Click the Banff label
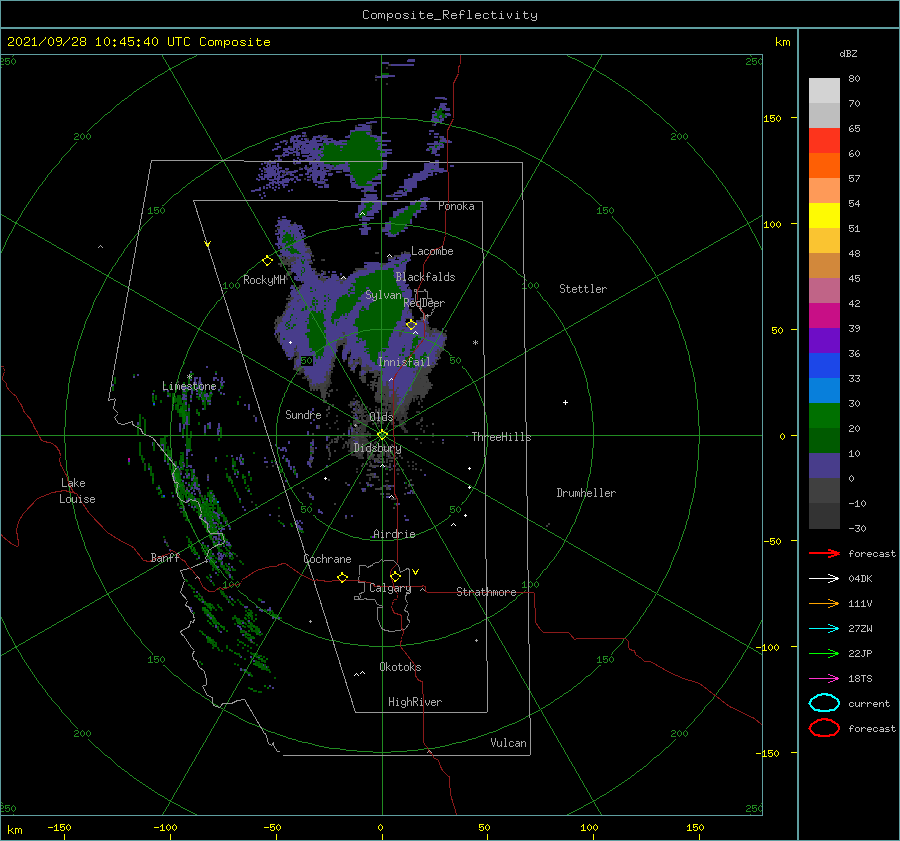Image resolution: width=900 pixels, height=841 pixels. [165, 557]
